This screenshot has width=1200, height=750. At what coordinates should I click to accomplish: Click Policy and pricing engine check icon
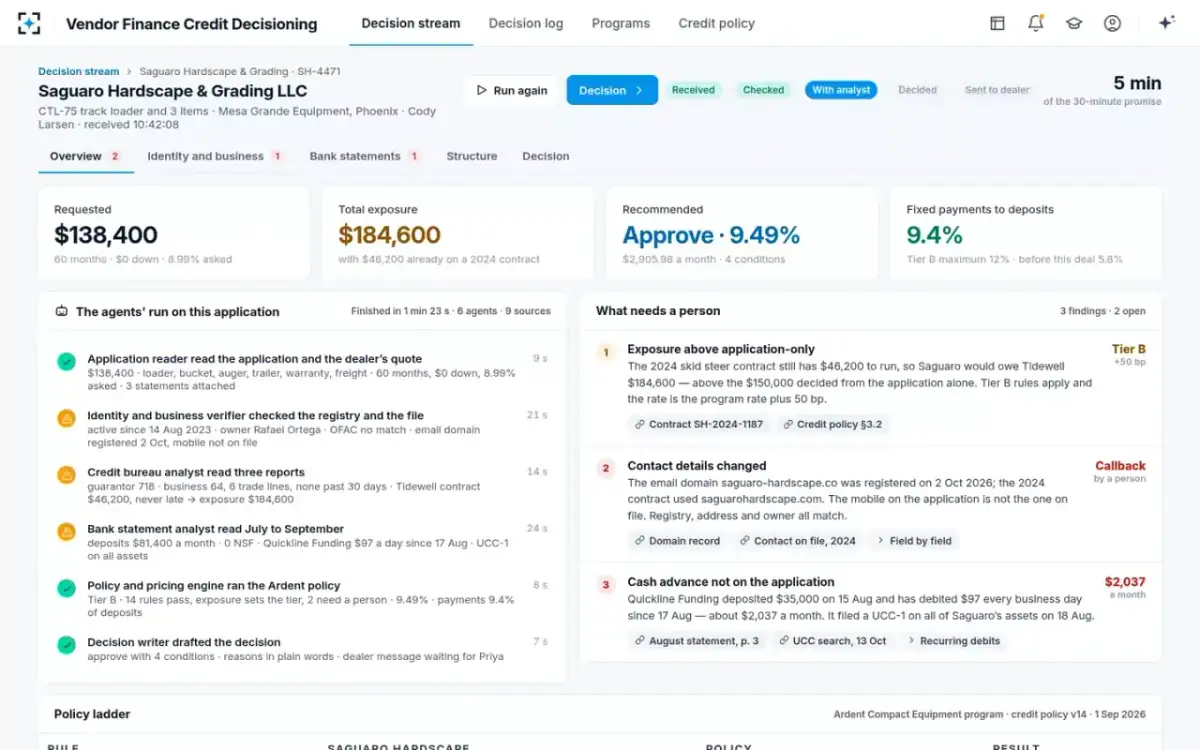click(66, 588)
